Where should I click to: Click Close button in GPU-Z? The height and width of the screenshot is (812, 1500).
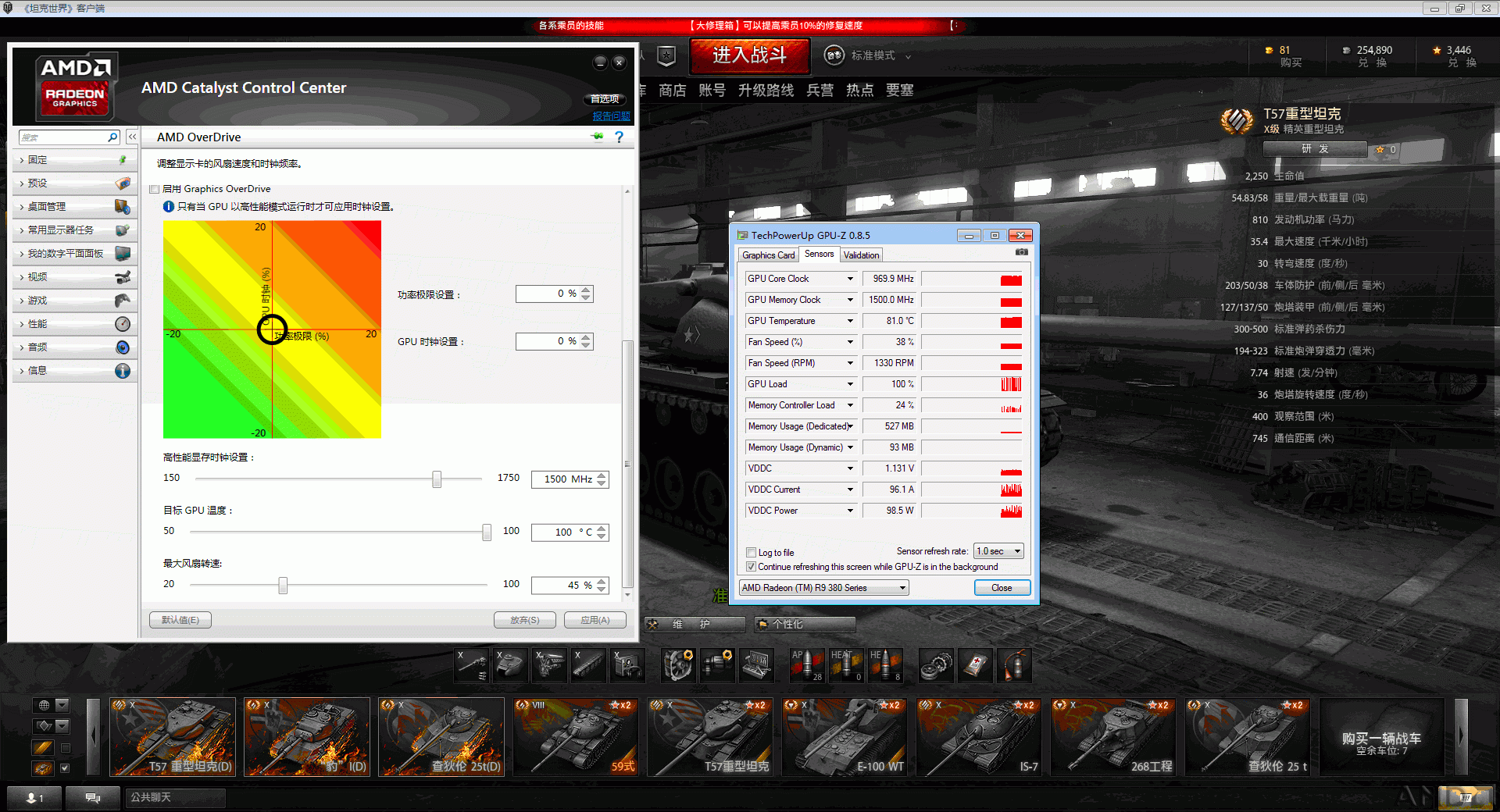[x=1002, y=588]
